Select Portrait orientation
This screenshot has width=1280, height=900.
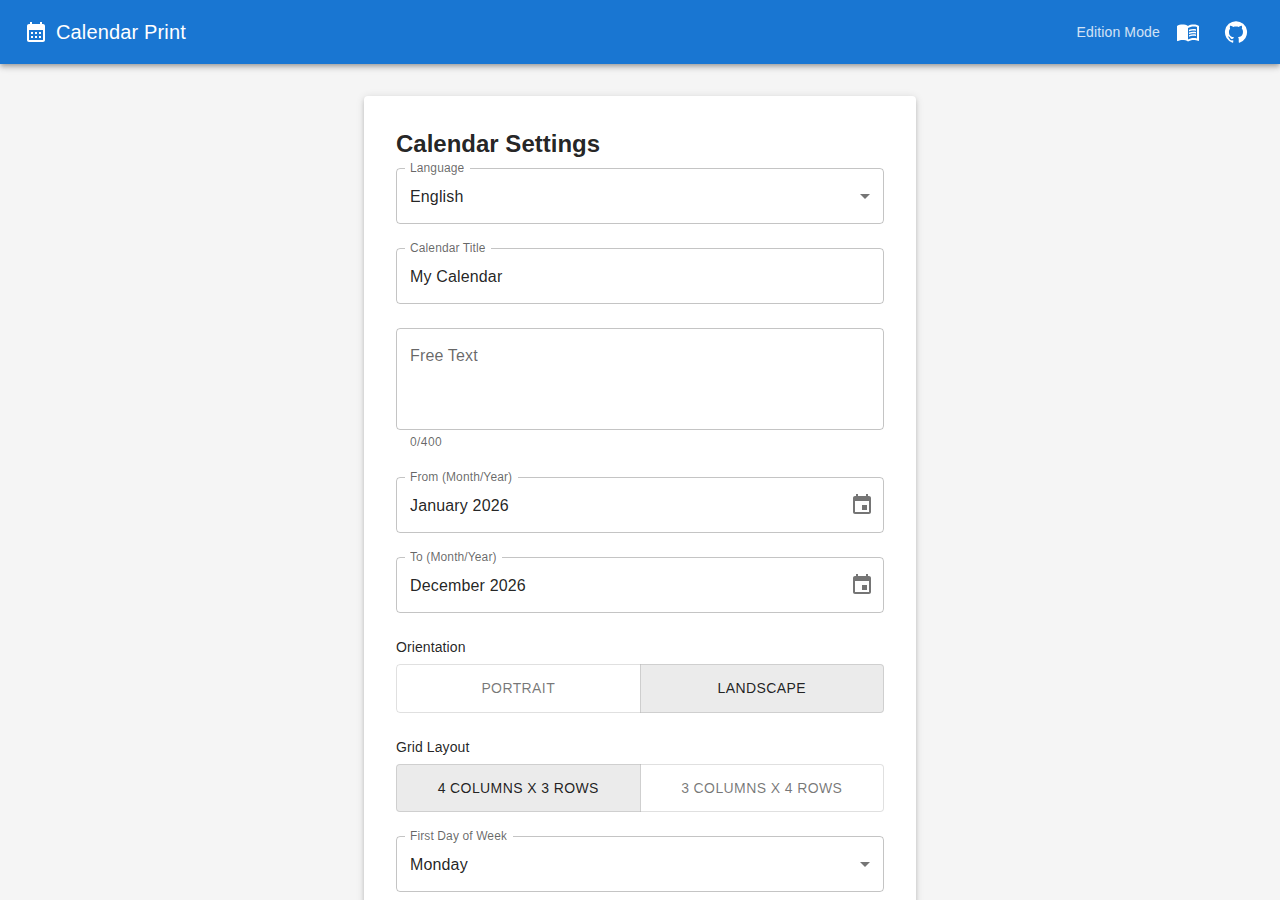[518, 688]
